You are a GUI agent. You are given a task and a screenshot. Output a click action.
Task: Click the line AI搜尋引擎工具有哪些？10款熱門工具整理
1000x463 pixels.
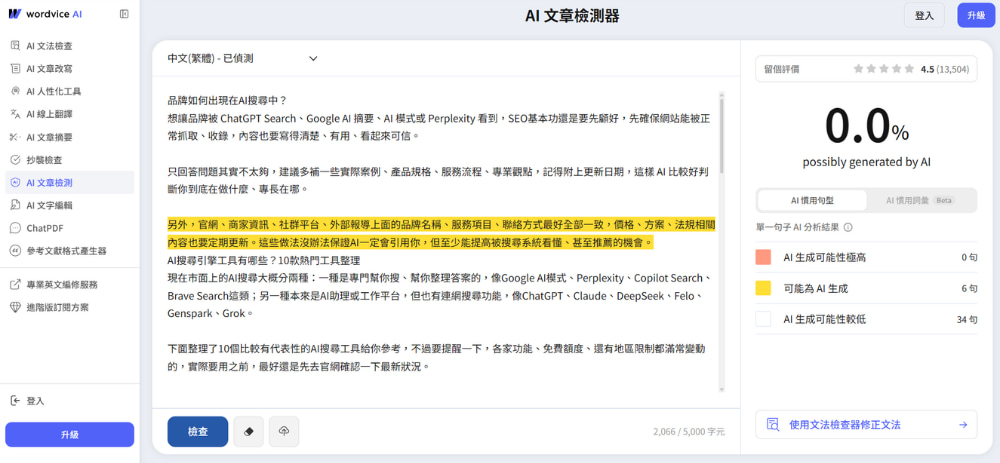click(x=263, y=260)
